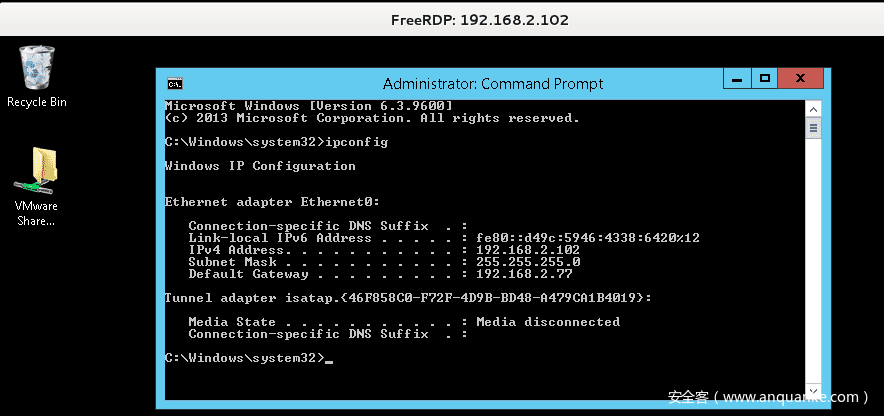Click the empty scrollbar track below thumb
Screen dimensions: 884x416
point(815,270)
